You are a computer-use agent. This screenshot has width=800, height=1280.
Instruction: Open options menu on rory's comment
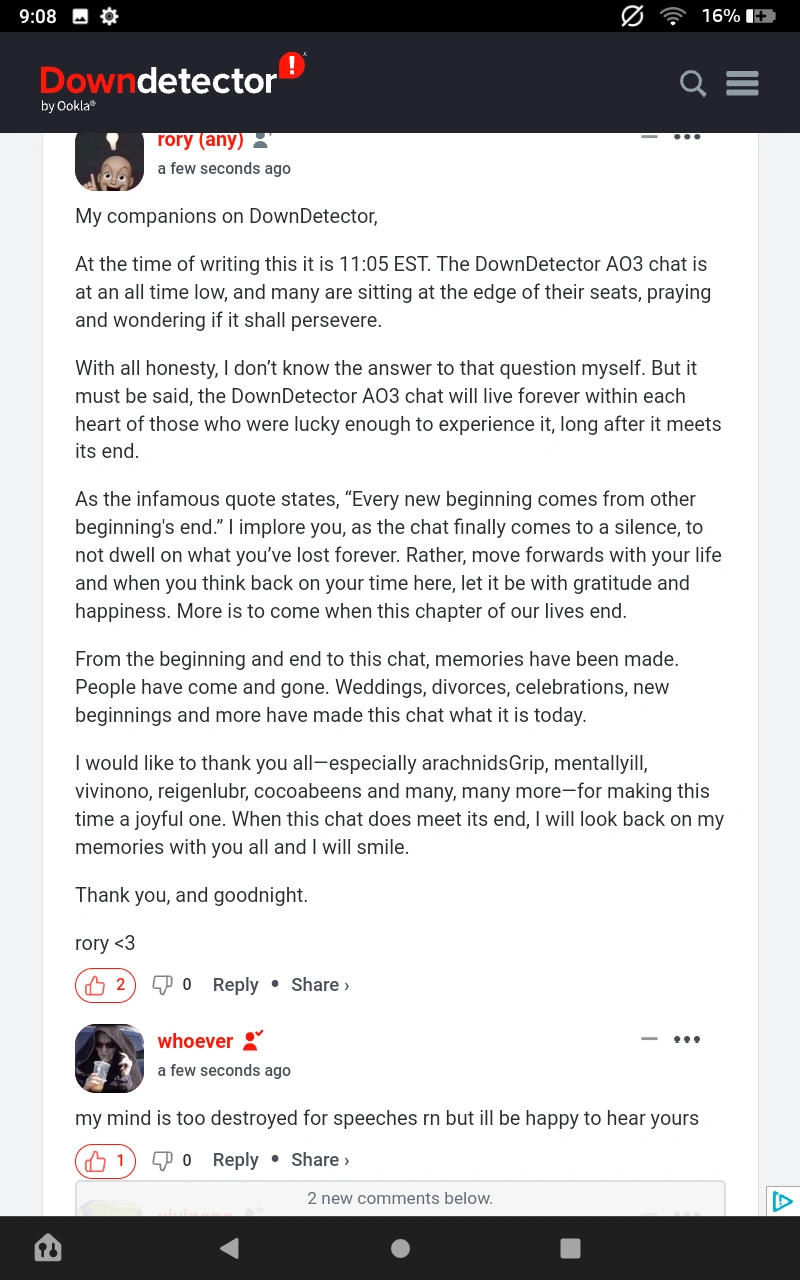[x=687, y=137]
